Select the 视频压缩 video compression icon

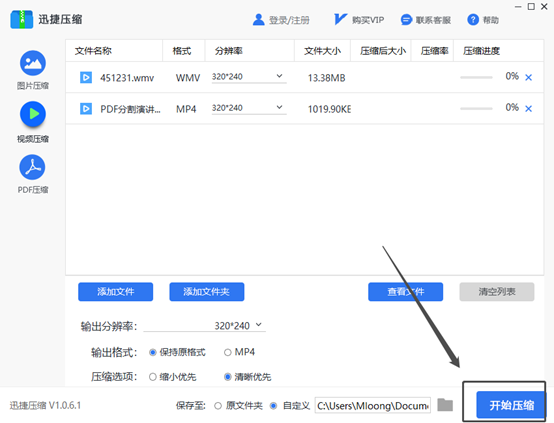tap(33, 114)
